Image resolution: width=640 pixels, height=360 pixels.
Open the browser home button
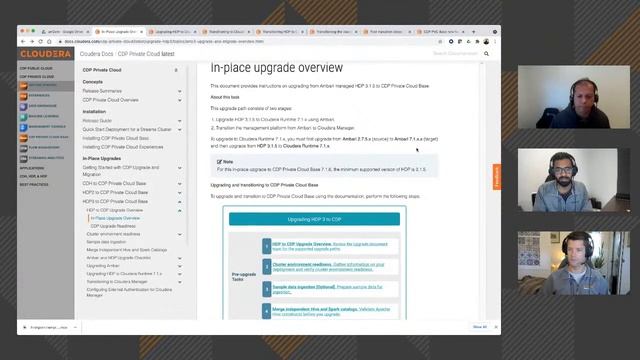[49, 42]
